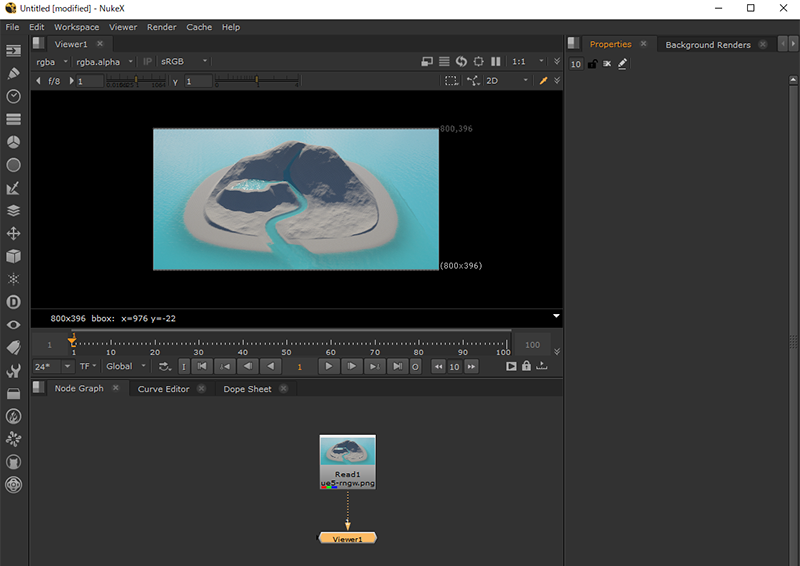The height and width of the screenshot is (566, 800).
Task: Switch to the Curve Editor tab
Action: 163,389
